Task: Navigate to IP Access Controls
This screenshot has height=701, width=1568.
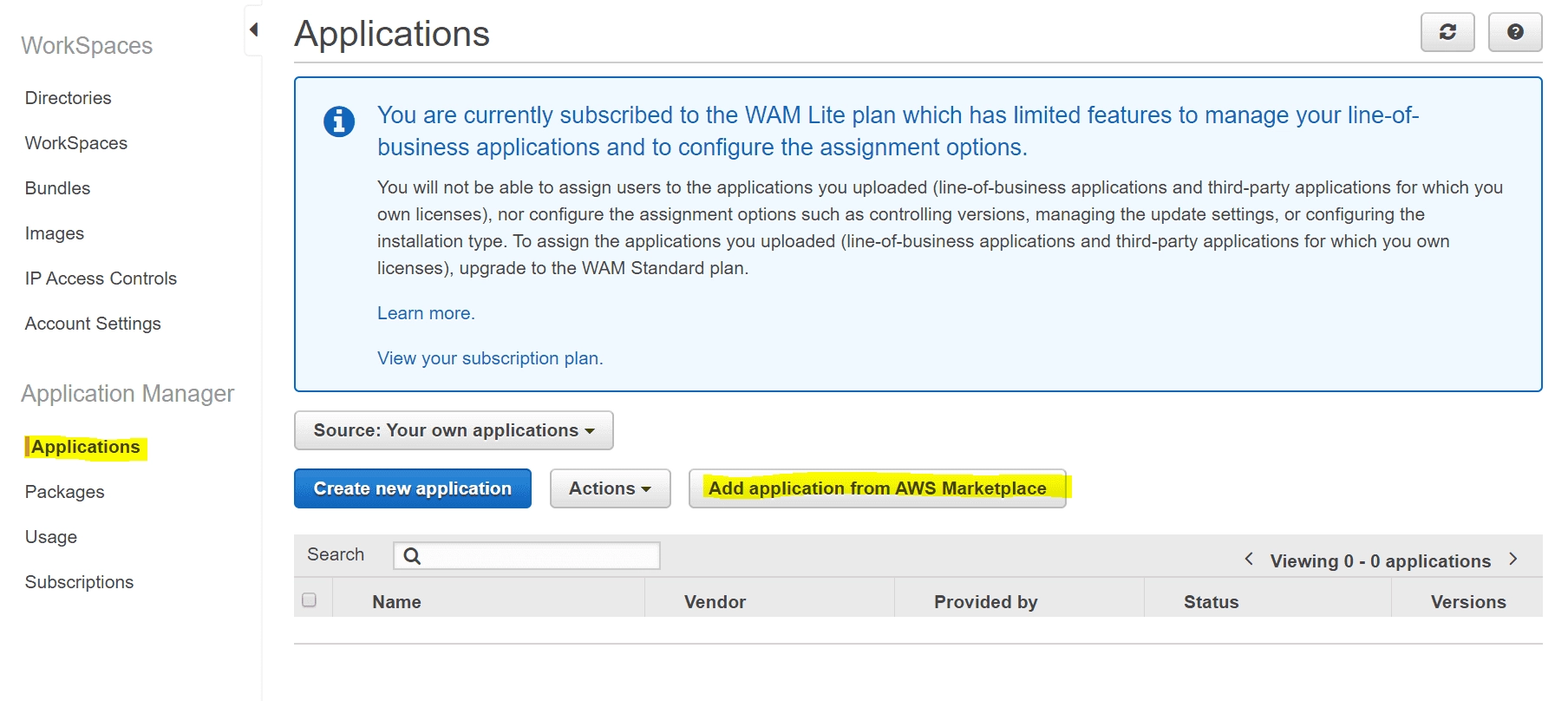Action: (101, 278)
